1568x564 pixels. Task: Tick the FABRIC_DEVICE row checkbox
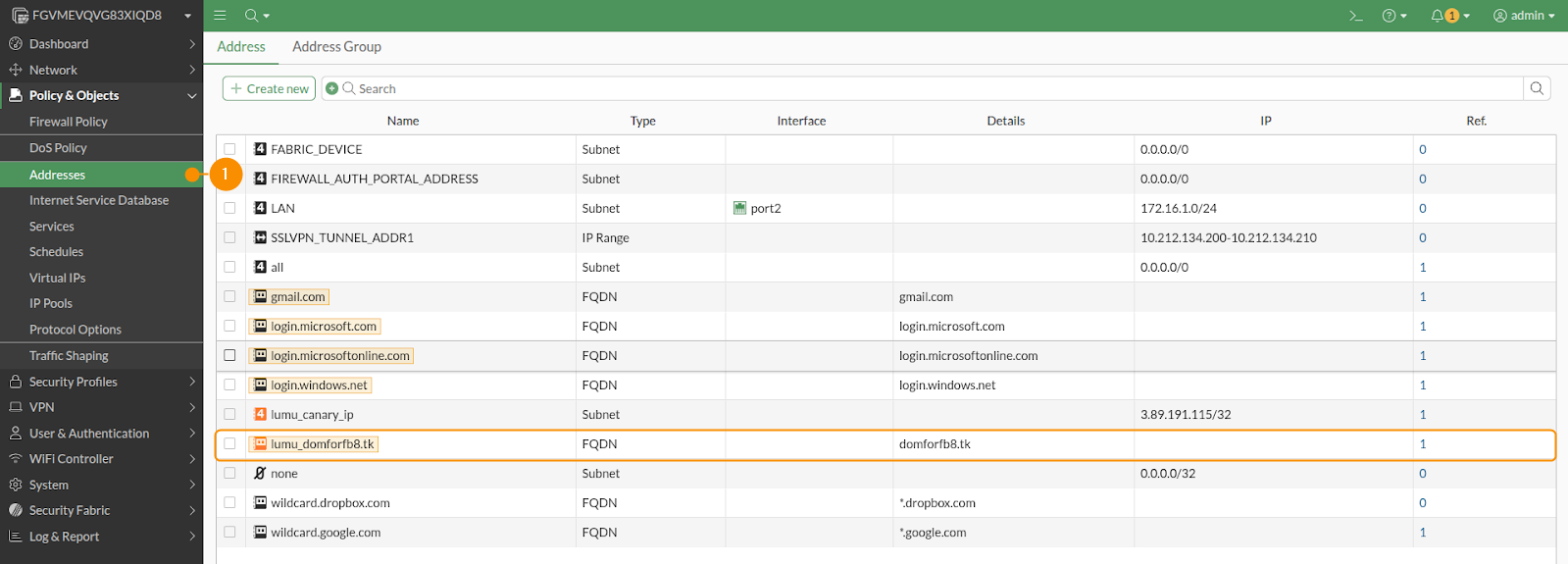pyautogui.click(x=229, y=149)
